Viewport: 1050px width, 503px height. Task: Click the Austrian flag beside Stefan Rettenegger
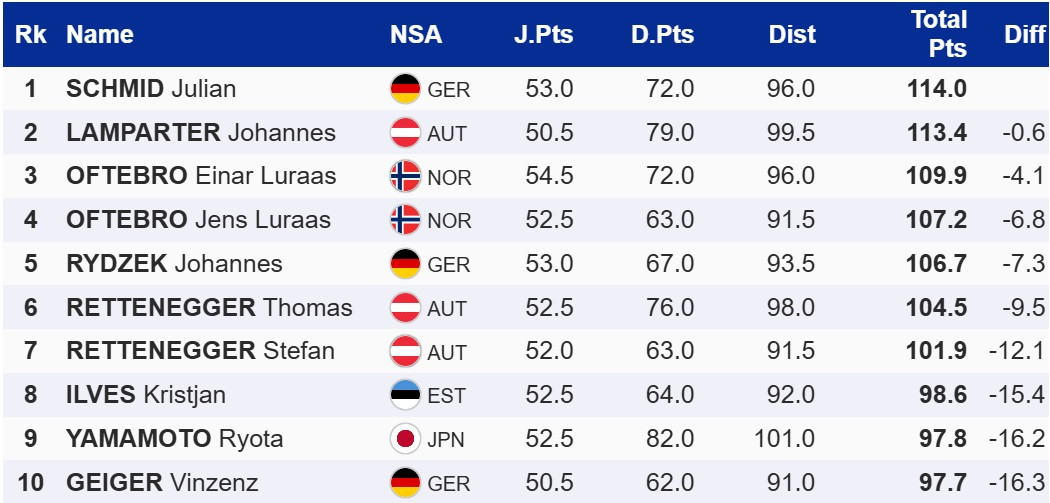[x=405, y=351]
